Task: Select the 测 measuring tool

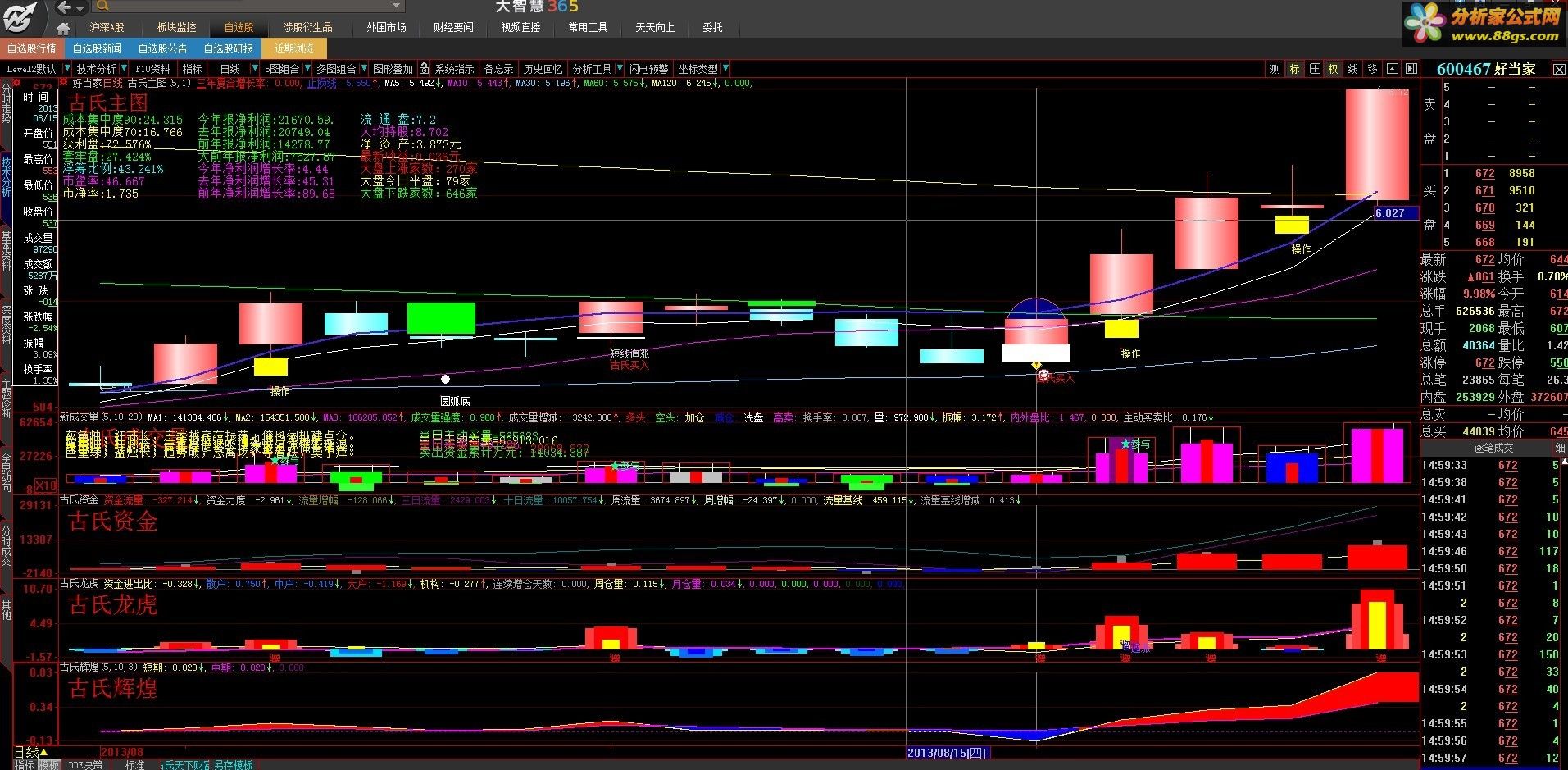Action: pyautogui.click(x=1275, y=69)
